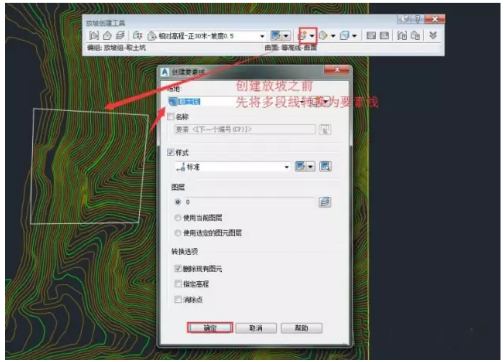Enable the 消除点 checkbox

coord(178,299)
